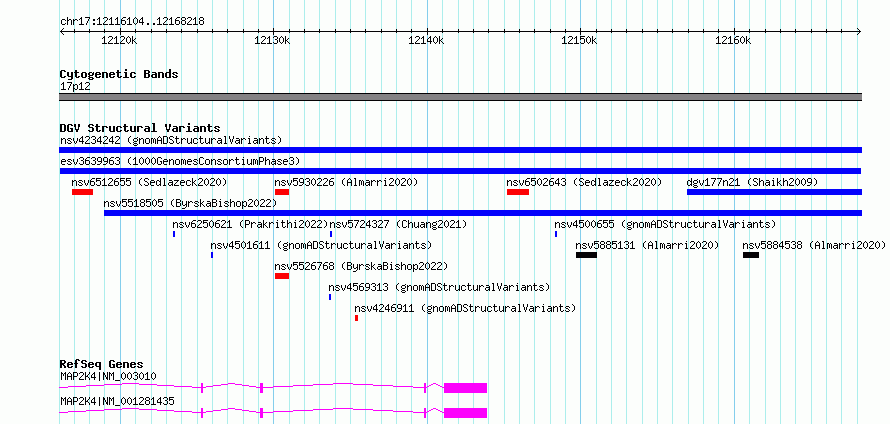Select the blue bar for nsv4234242
This screenshot has height=424, width=890.
click(460, 150)
